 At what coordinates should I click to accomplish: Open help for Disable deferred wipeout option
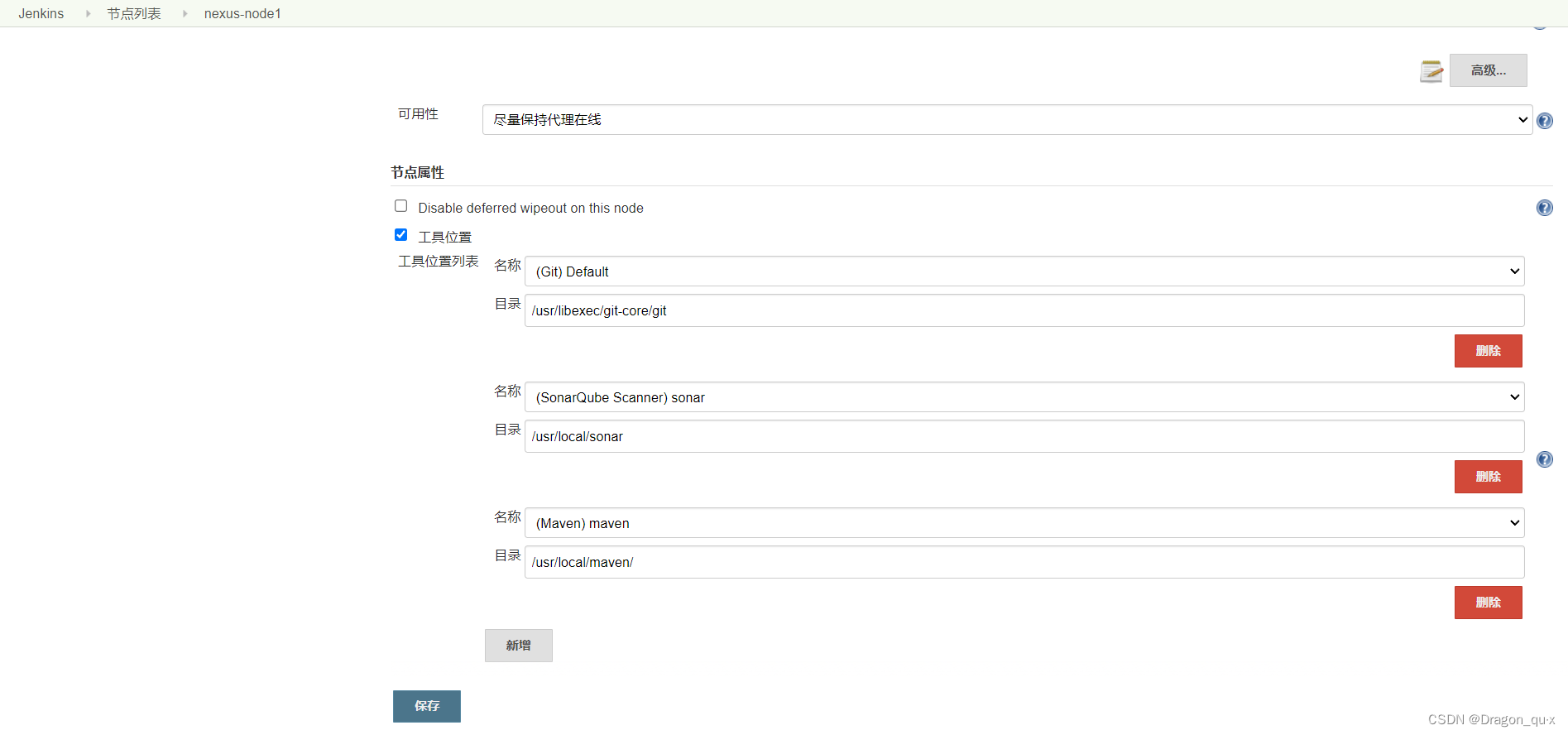(x=1545, y=208)
